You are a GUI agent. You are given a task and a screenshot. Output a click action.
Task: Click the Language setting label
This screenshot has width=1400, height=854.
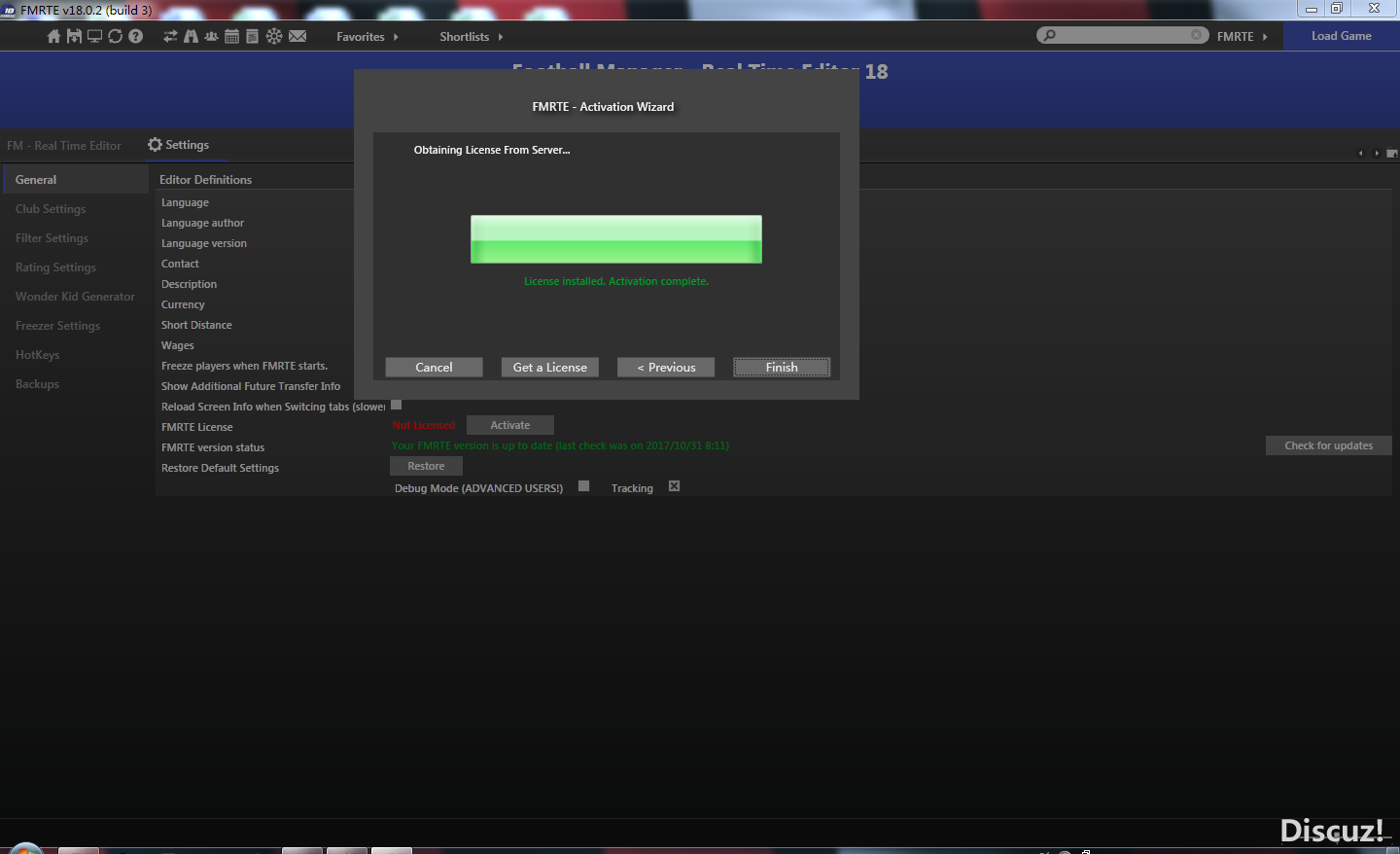(185, 202)
